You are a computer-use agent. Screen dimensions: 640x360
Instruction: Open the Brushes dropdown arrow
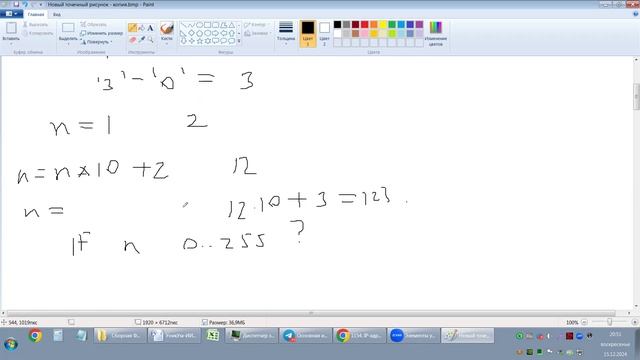point(167,43)
